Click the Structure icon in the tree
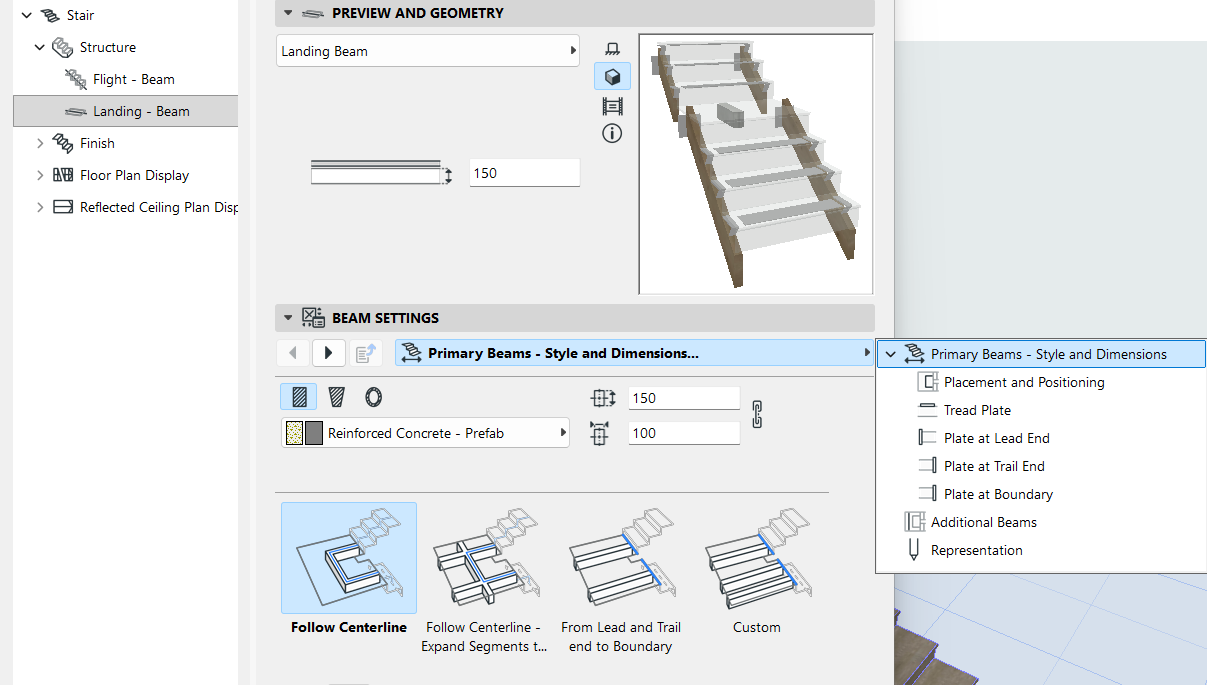Image resolution: width=1207 pixels, height=685 pixels. [x=63, y=47]
